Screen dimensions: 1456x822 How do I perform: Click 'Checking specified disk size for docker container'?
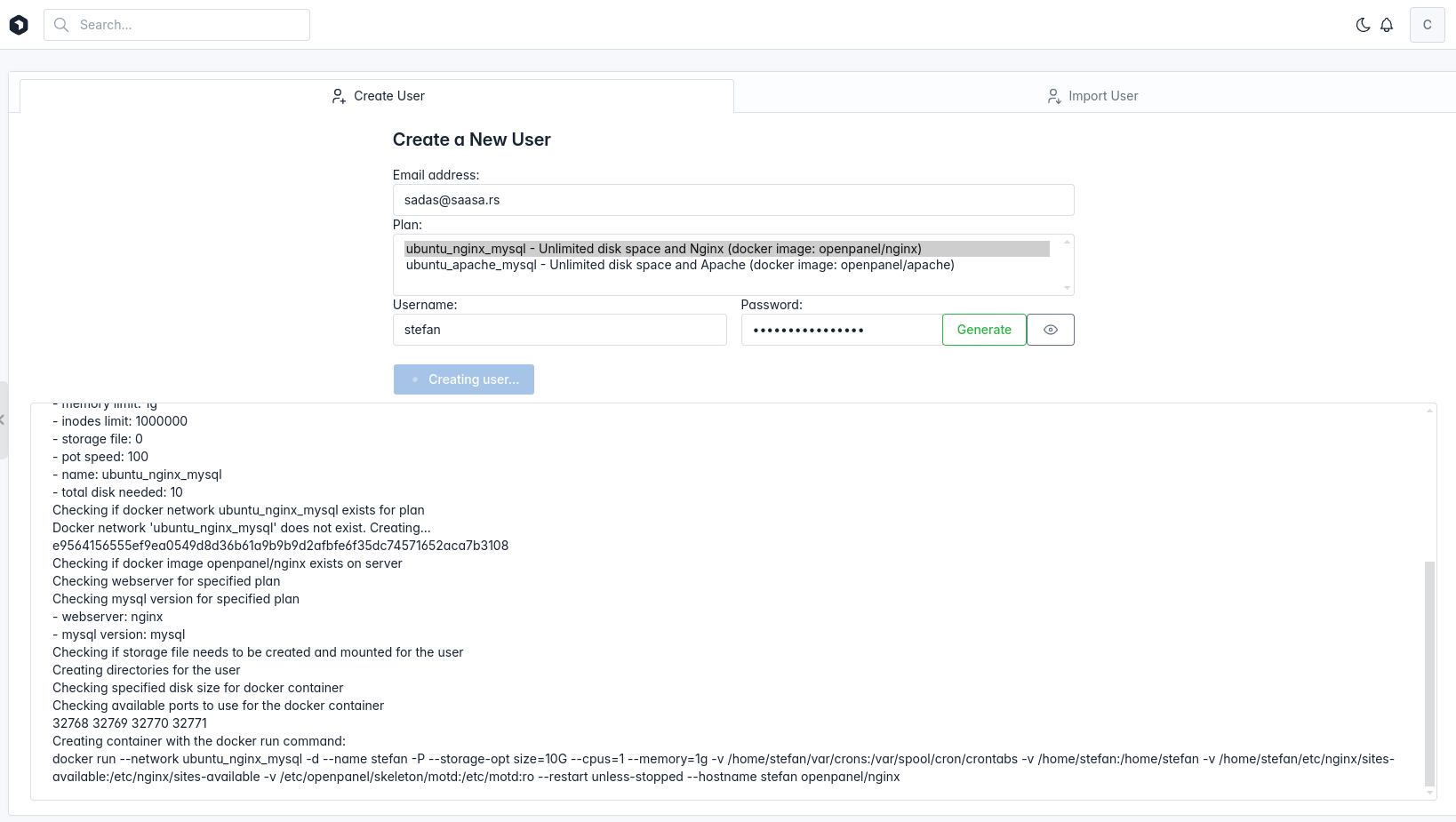[x=197, y=688]
